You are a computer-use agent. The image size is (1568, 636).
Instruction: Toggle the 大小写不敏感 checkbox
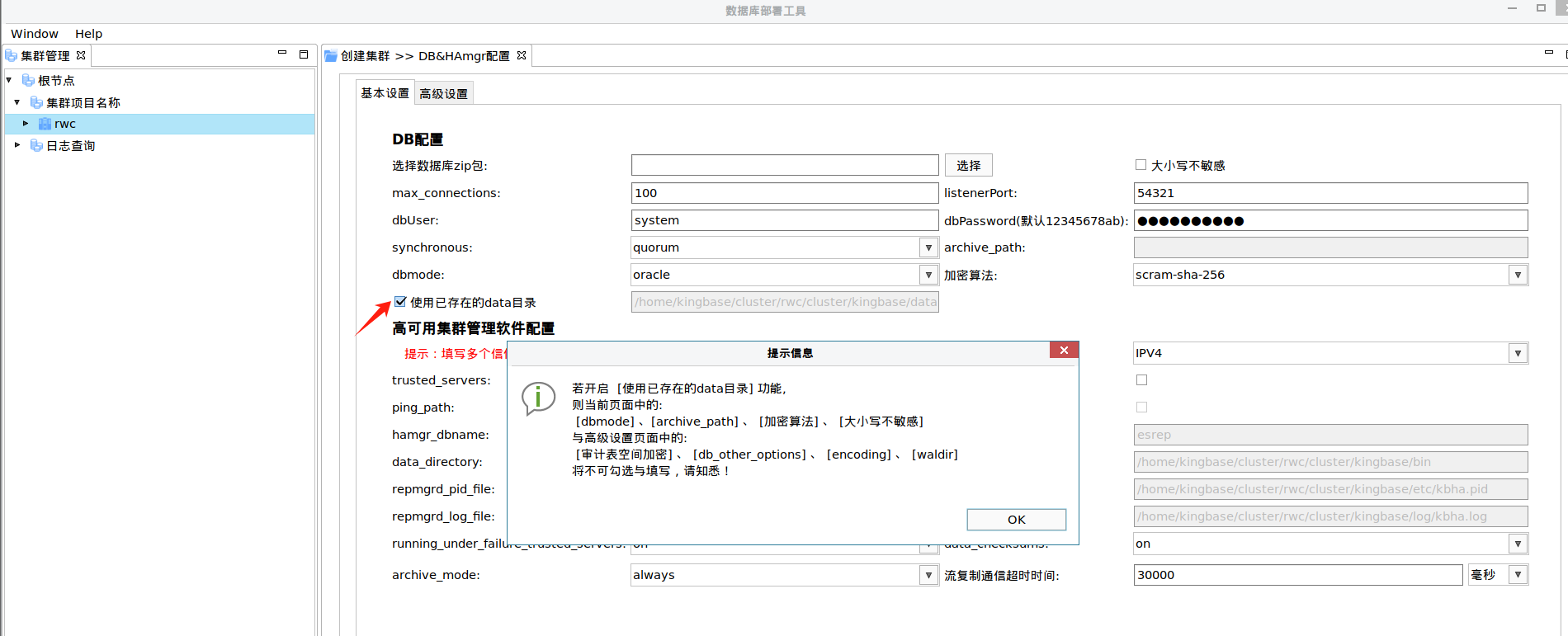(1141, 165)
